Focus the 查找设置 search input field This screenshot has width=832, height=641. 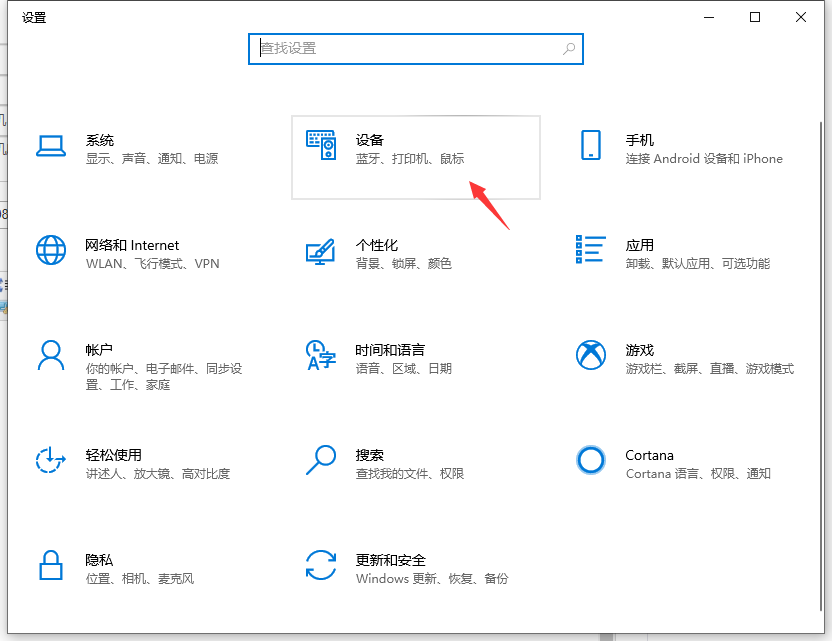[x=405, y=48]
